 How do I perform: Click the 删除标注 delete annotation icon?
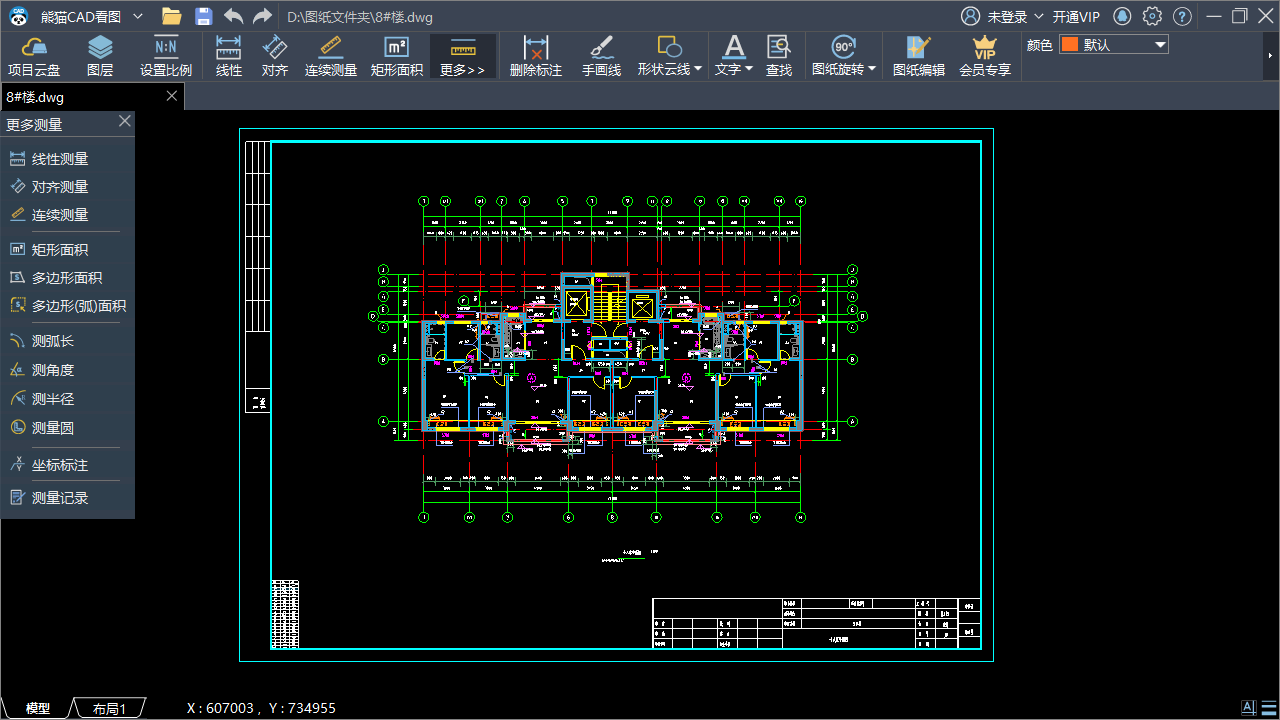pos(536,56)
